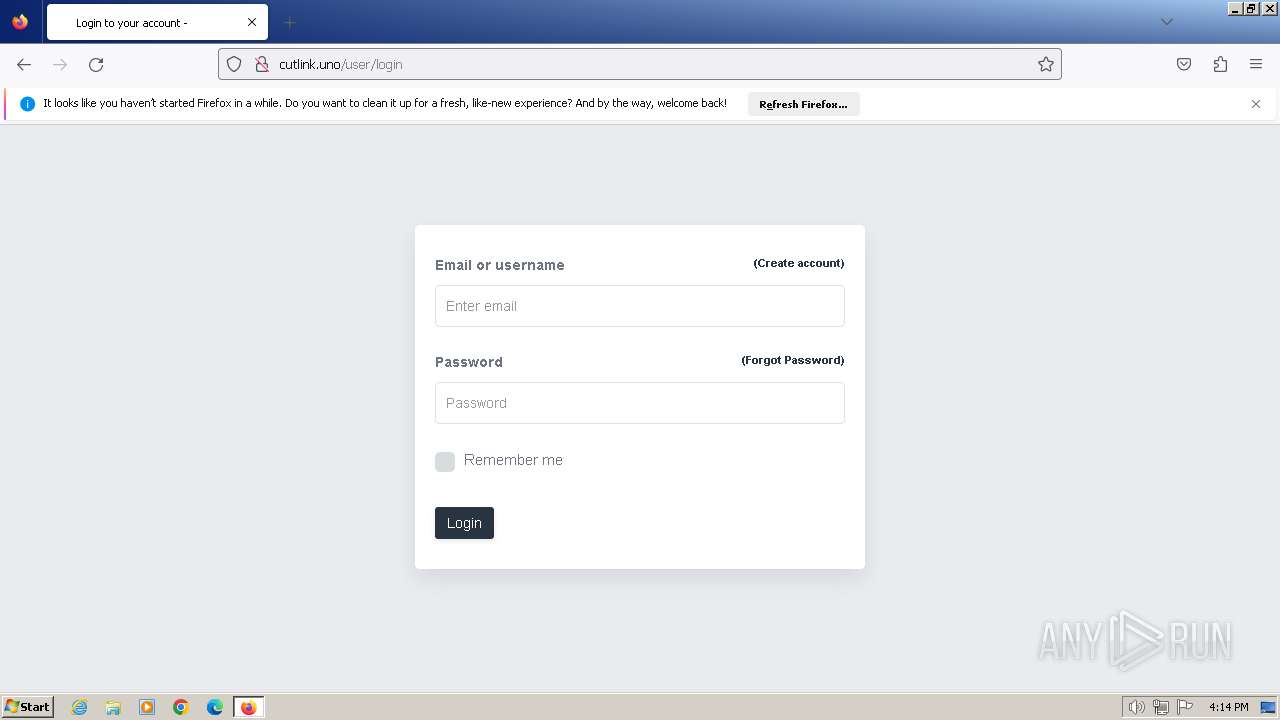Open File Explorer folder icon in taskbar
This screenshot has width=1280, height=720.
click(x=113, y=707)
